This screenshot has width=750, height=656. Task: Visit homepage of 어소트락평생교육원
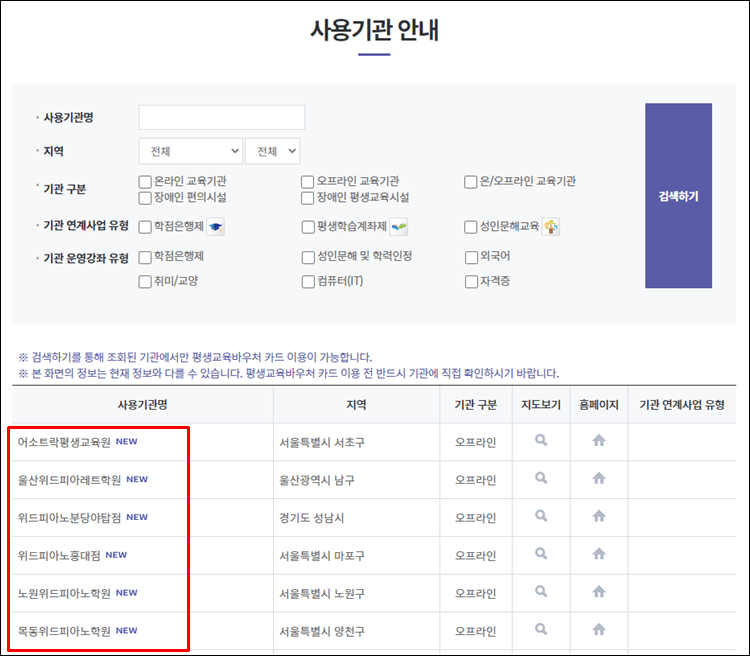click(599, 440)
